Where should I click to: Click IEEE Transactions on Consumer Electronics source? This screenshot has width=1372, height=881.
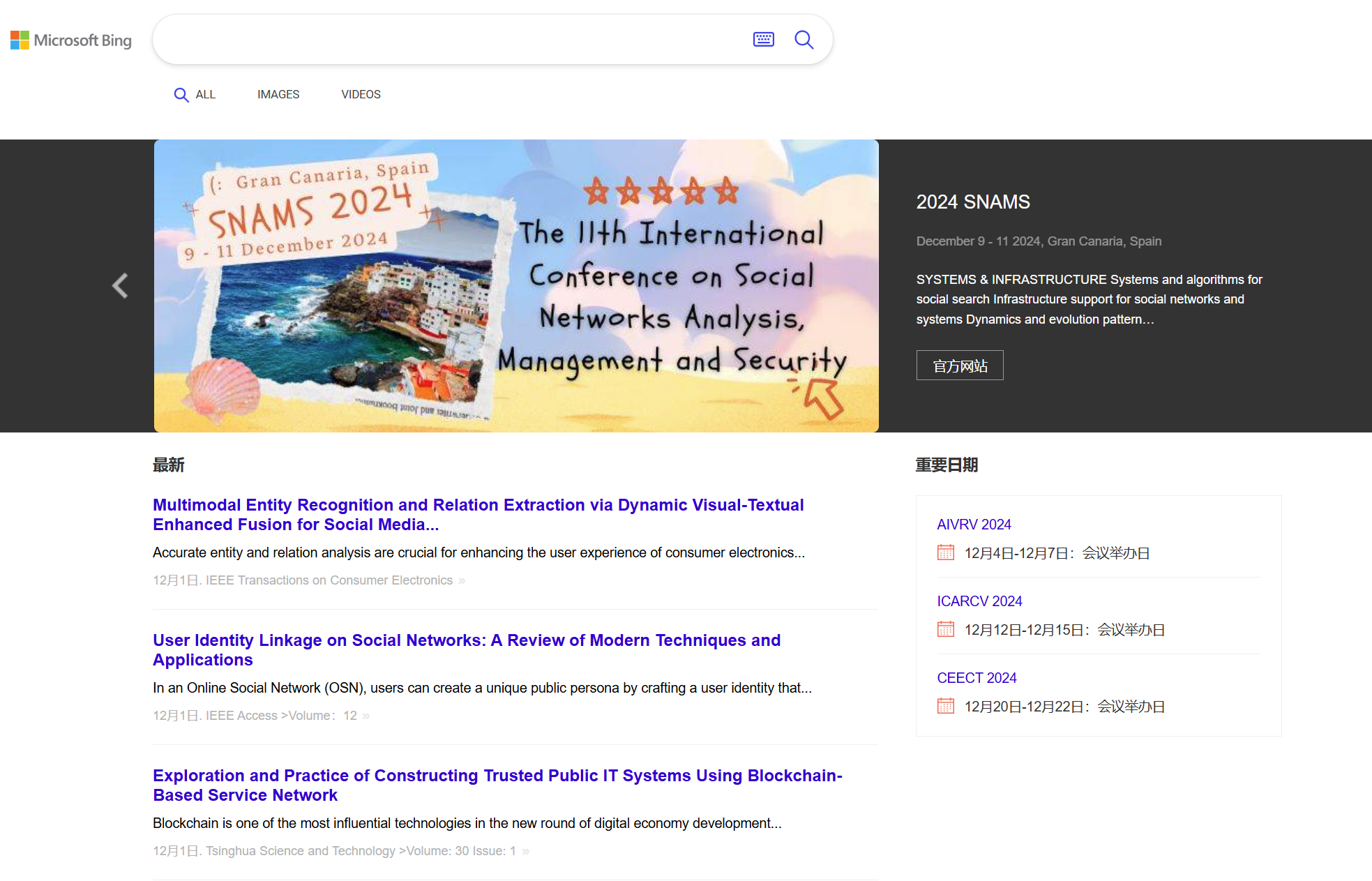[329, 580]
